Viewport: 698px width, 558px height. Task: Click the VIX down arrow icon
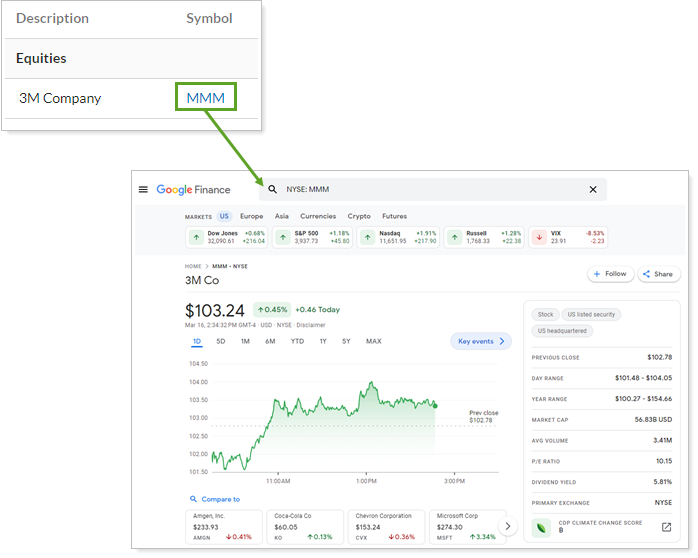539,237
